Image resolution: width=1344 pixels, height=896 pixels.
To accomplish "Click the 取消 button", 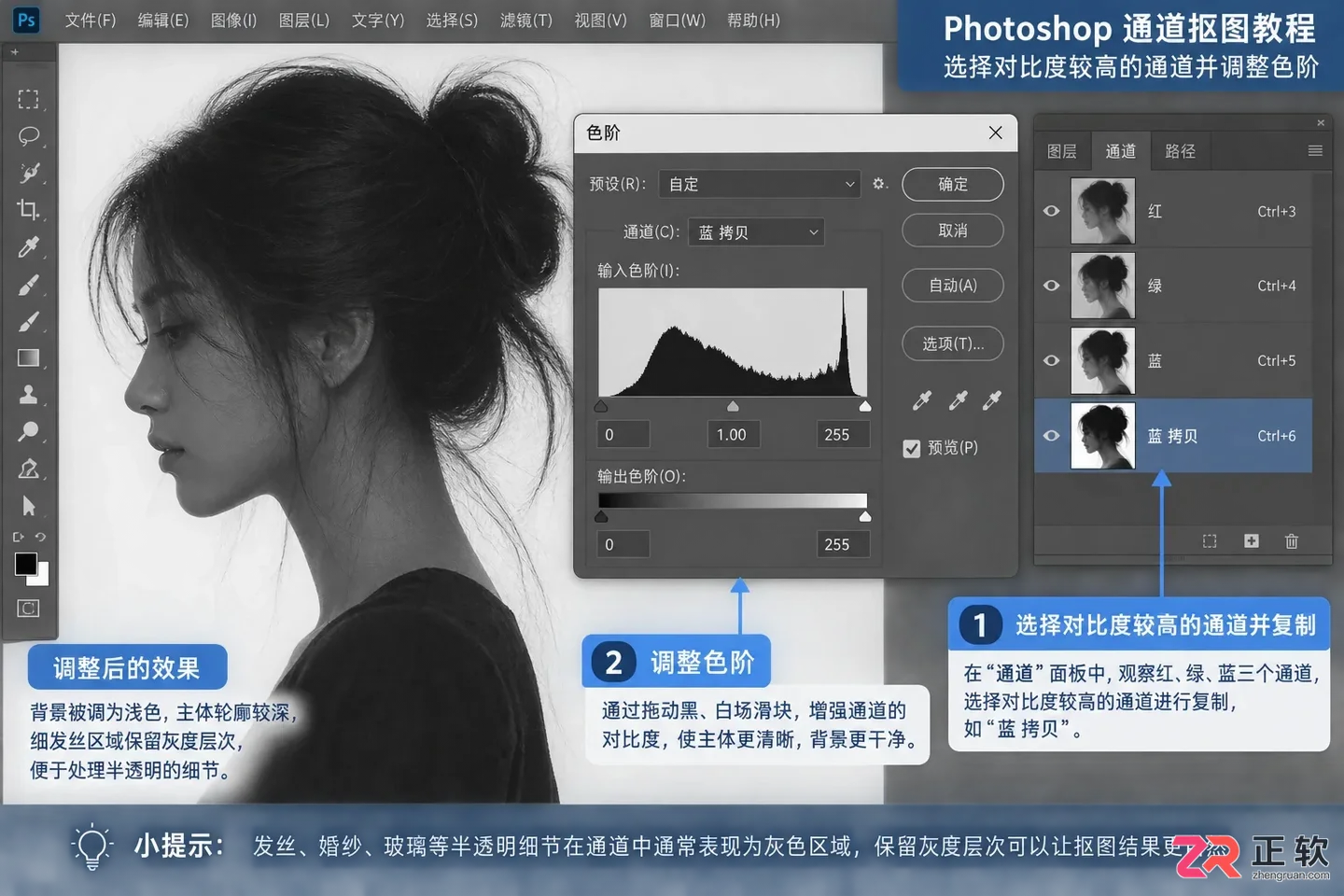I will coord(953,231).
